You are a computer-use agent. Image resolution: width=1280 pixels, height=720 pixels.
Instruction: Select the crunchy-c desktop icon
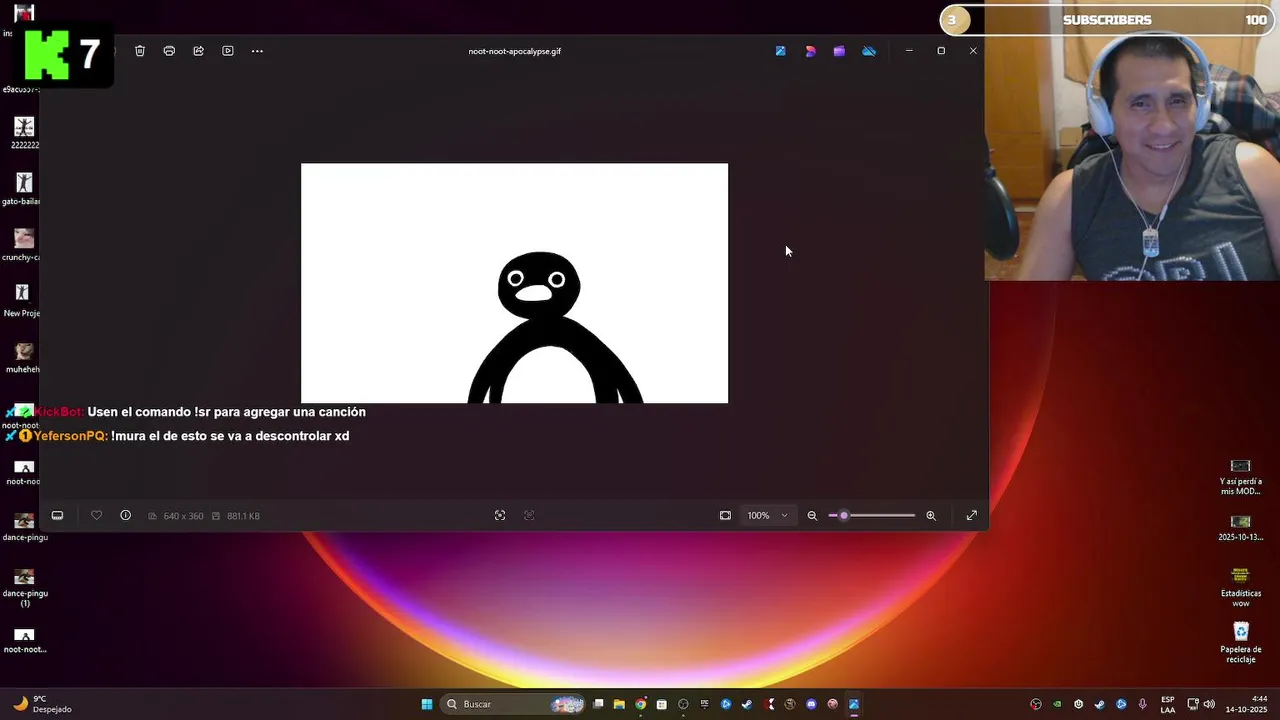[x=22, y=245]
